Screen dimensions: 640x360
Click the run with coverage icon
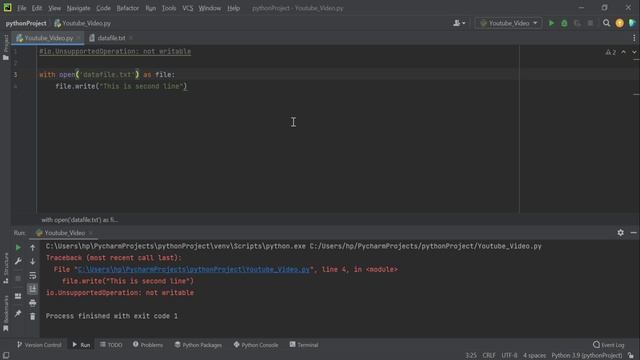[577, 23]
